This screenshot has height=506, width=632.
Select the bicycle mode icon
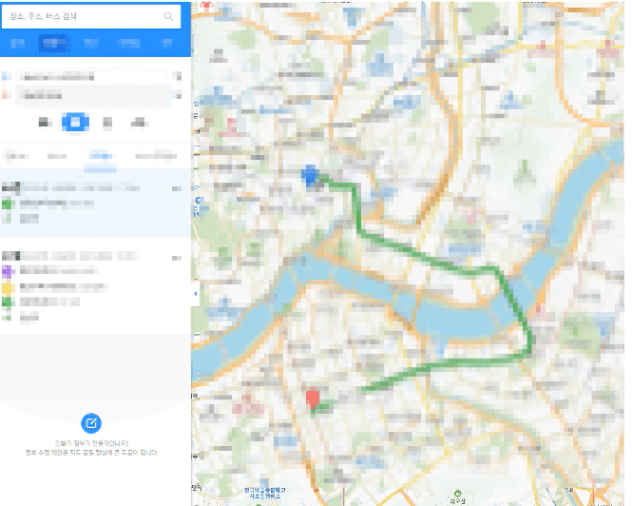pos(139,122)
